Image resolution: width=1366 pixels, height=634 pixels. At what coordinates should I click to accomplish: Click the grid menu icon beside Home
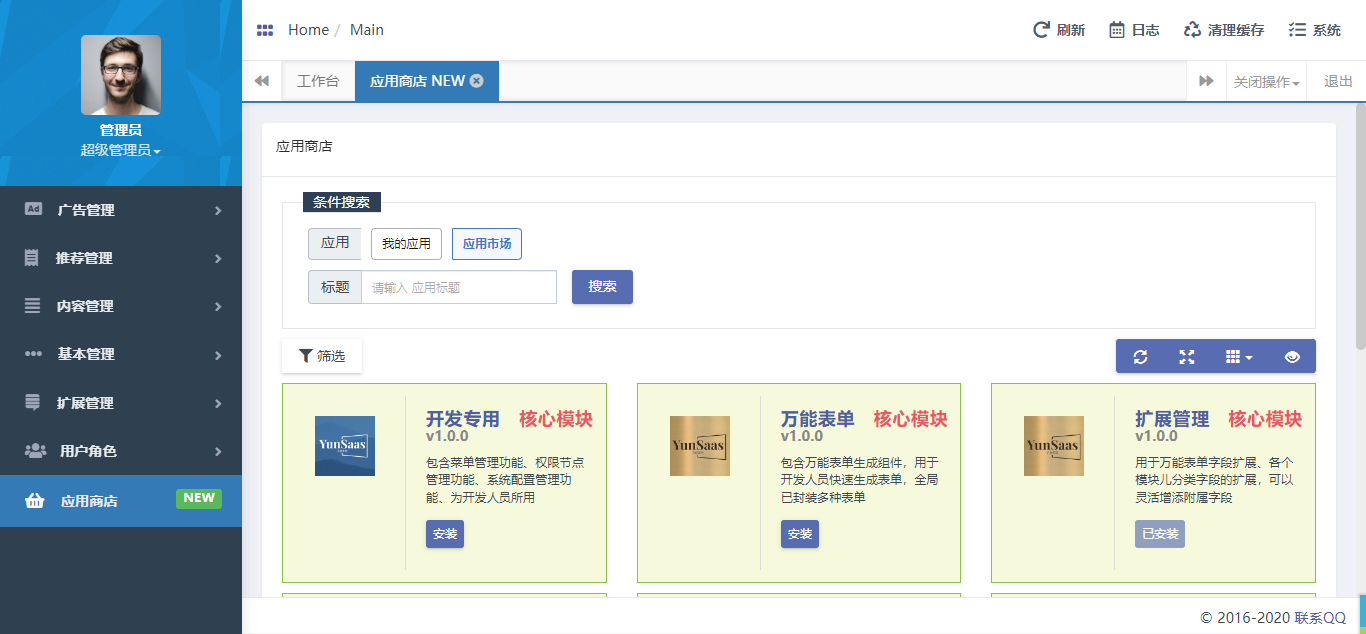click(265, 30)
